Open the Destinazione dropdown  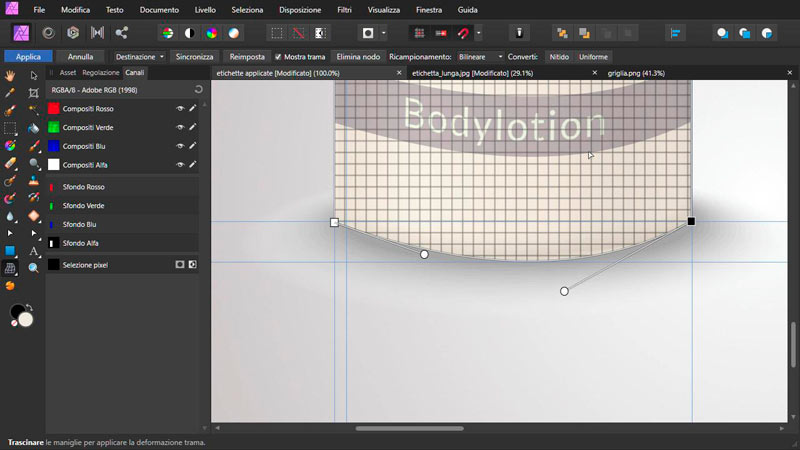(x=139, y=57)
